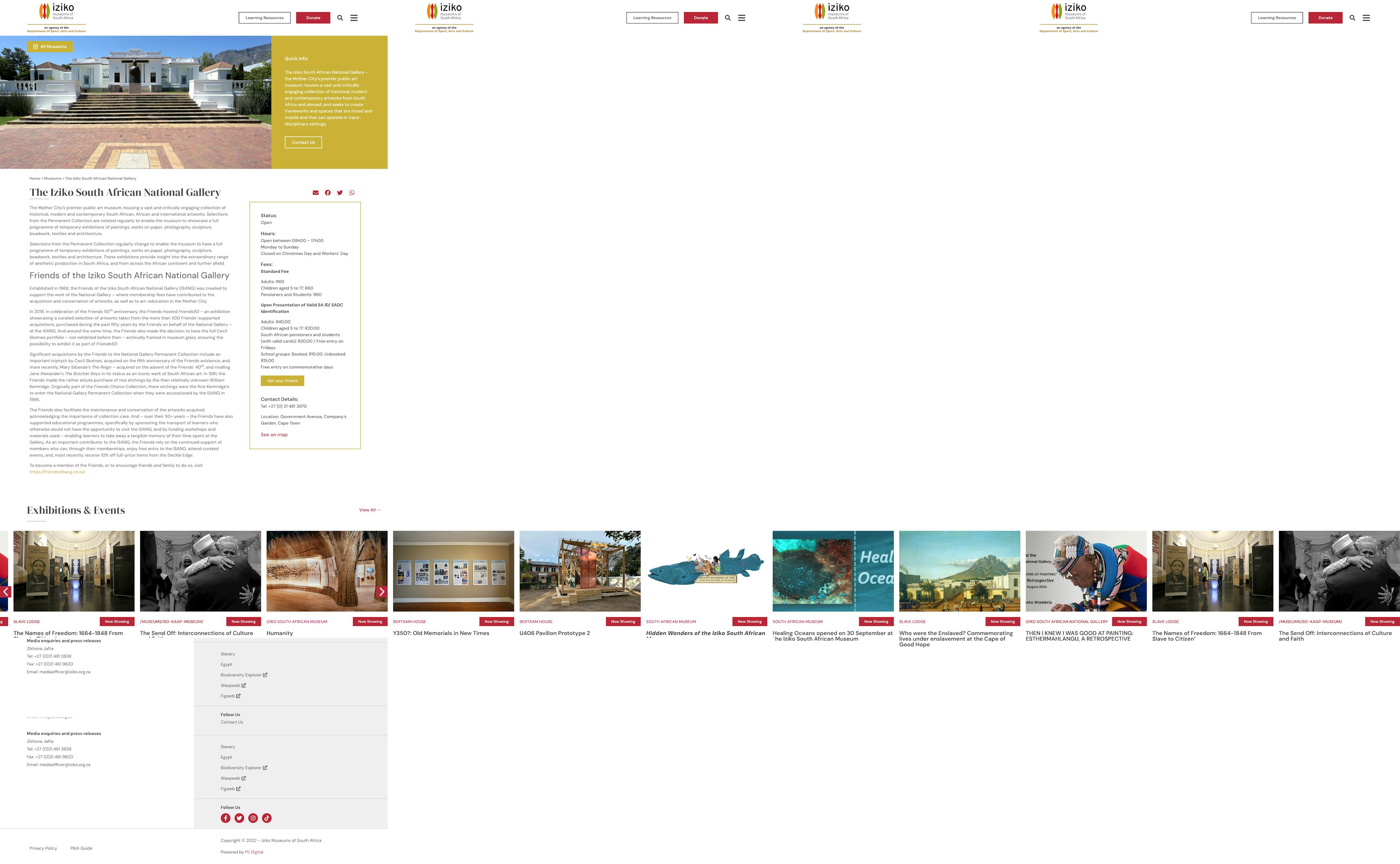
Task: Open hamburger menu in the rightmost header
Action: 1366,18
